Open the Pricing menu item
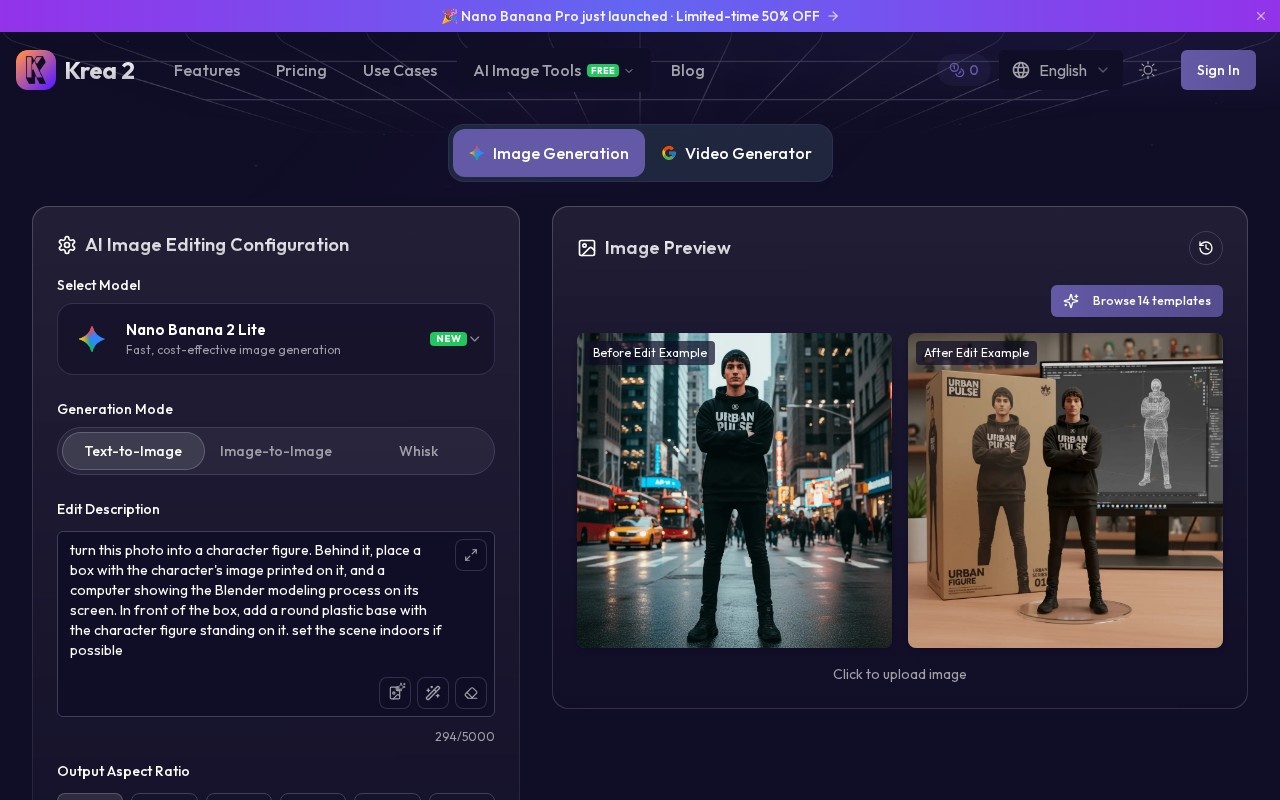 301,70
